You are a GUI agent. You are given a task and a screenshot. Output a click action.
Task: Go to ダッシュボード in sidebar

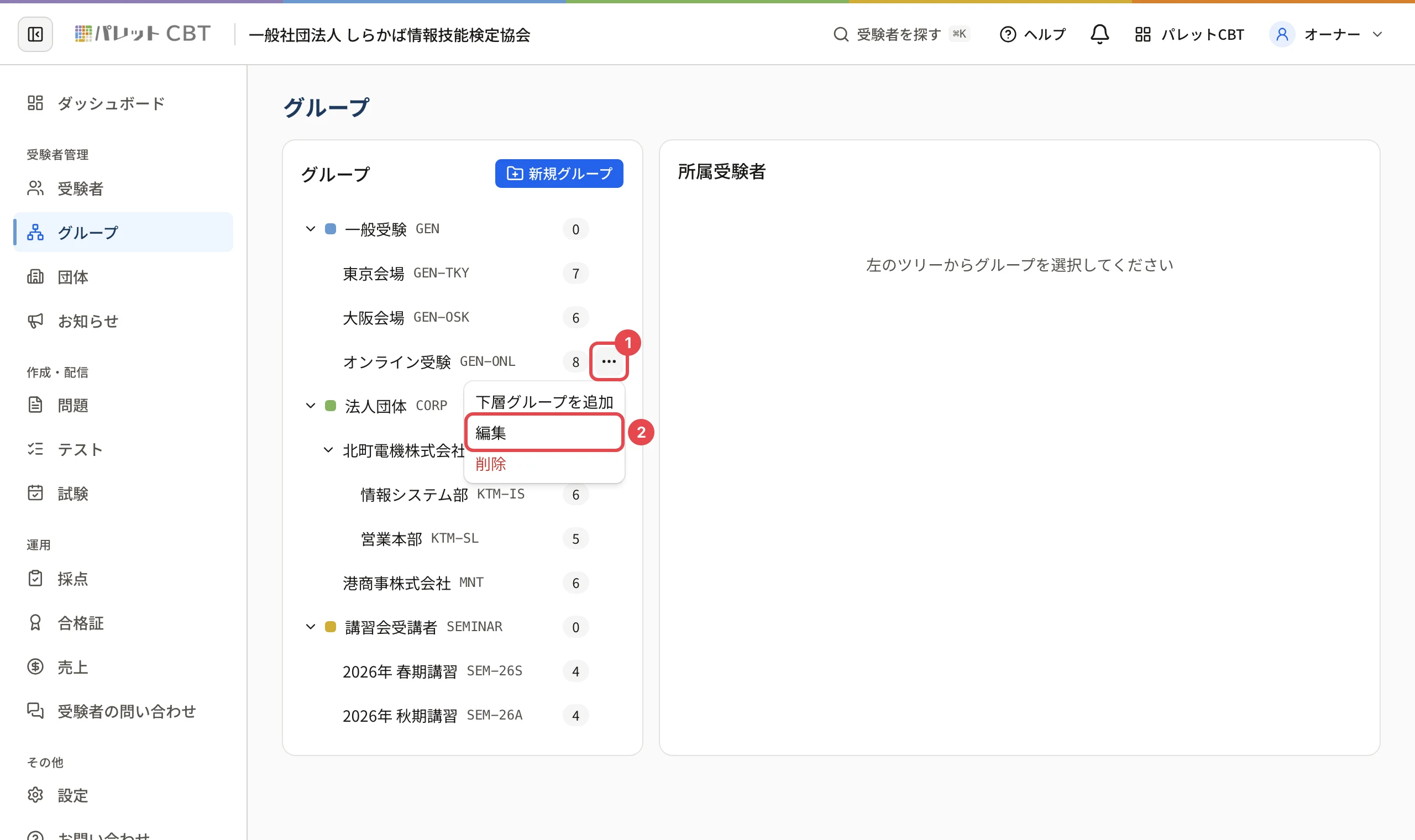click(x=123, y=103)
